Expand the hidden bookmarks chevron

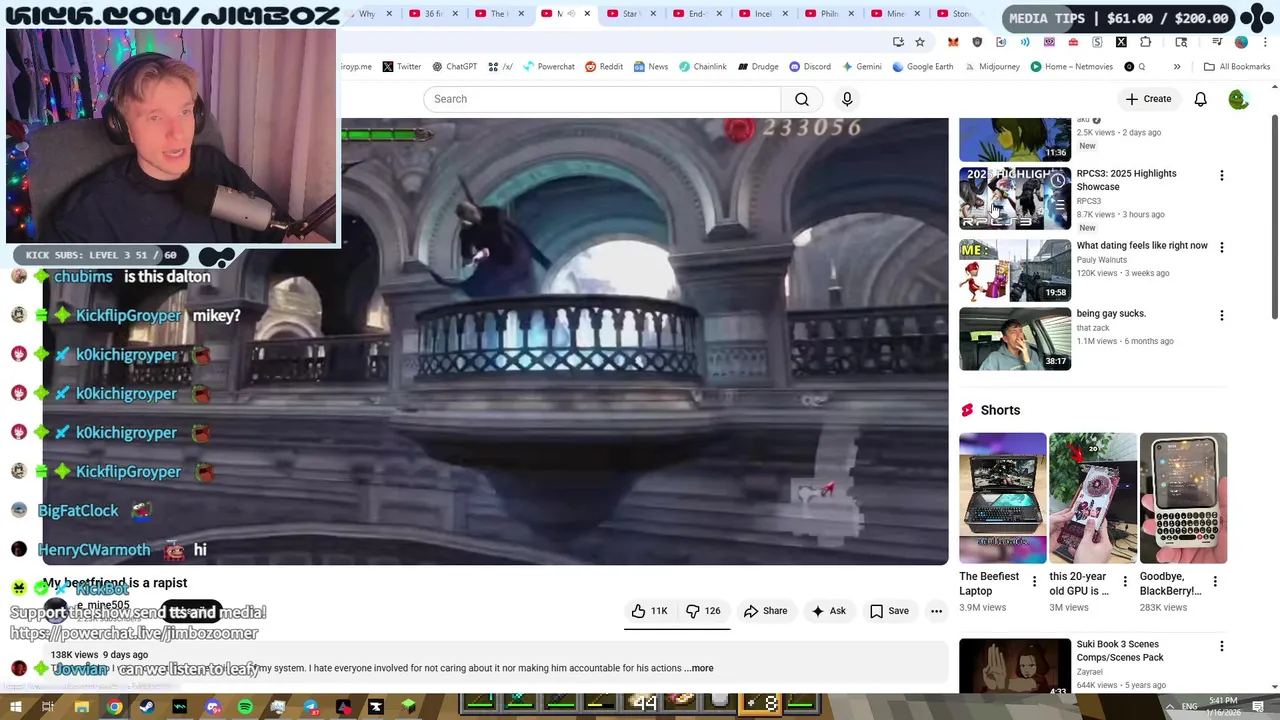pyautogui.click(x=1177, y=67)
